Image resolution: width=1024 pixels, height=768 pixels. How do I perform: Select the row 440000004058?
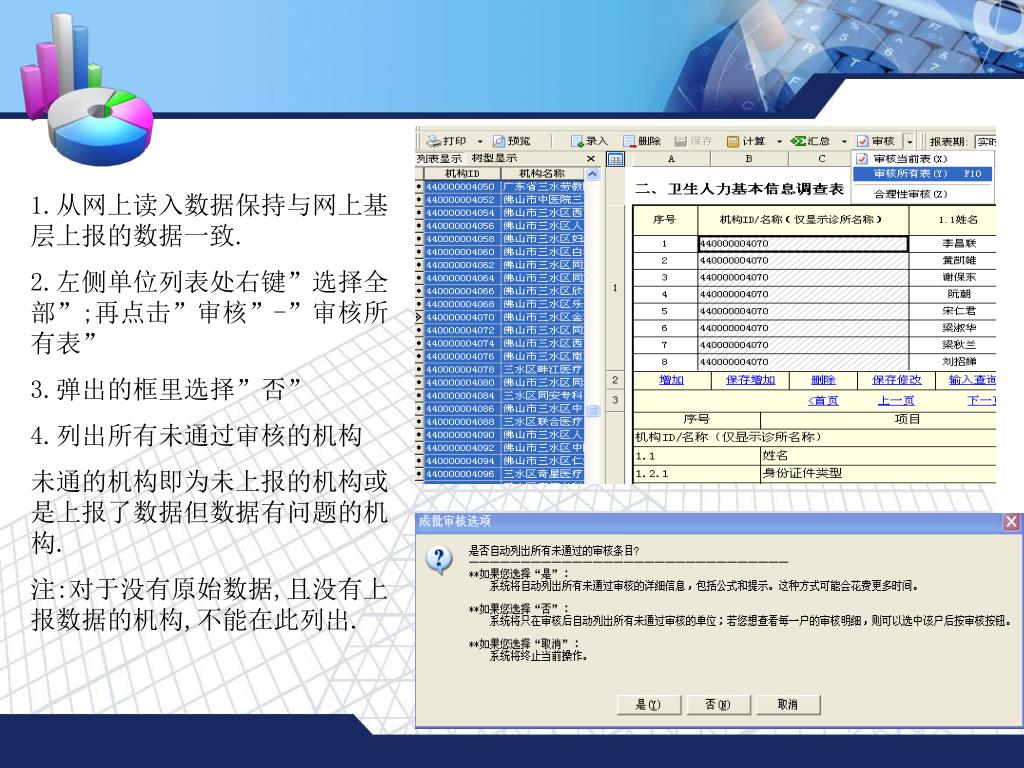(500, 239)
